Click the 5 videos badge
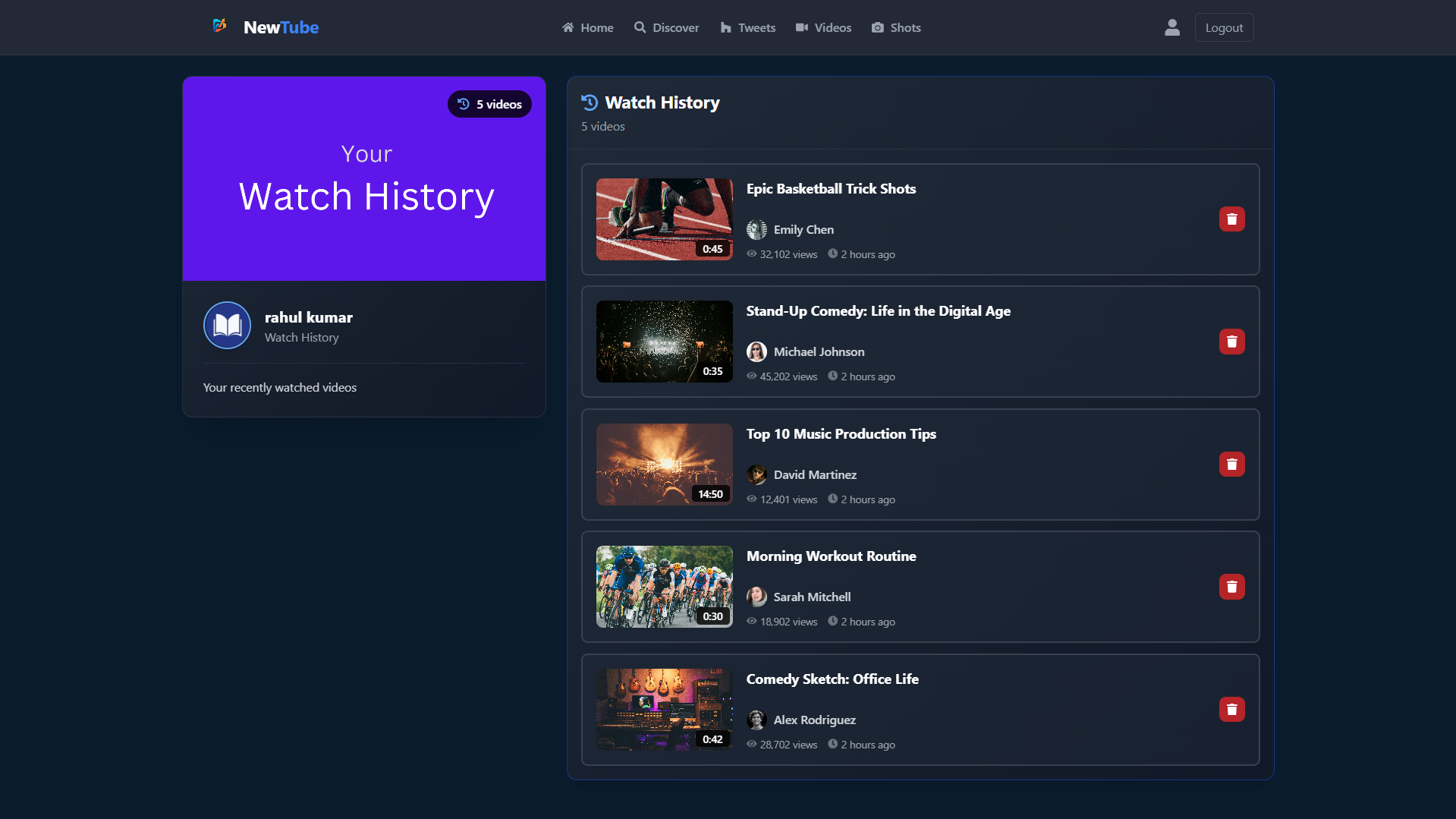 489,105
